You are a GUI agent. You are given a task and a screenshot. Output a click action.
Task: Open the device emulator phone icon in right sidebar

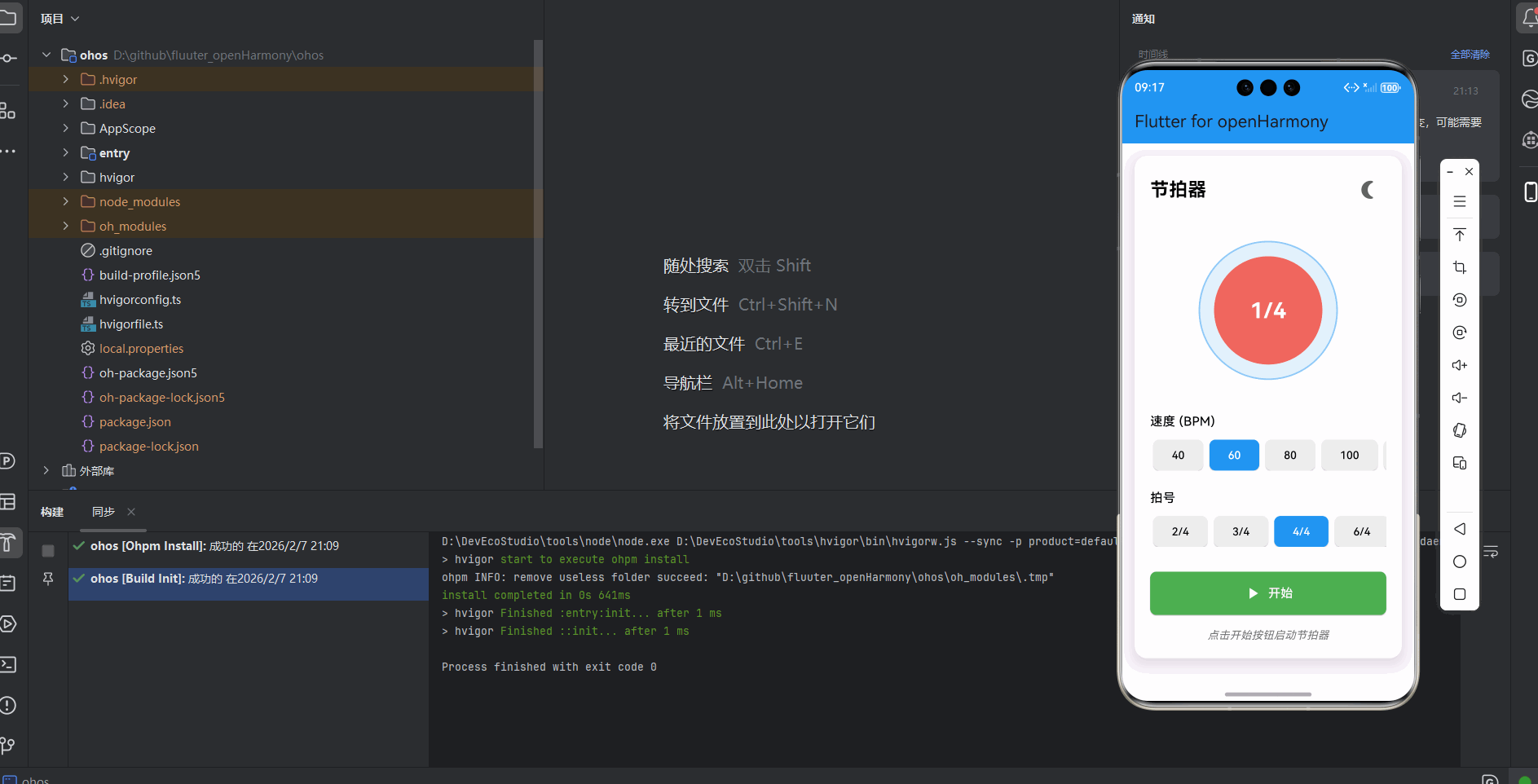pos(1530,192)
